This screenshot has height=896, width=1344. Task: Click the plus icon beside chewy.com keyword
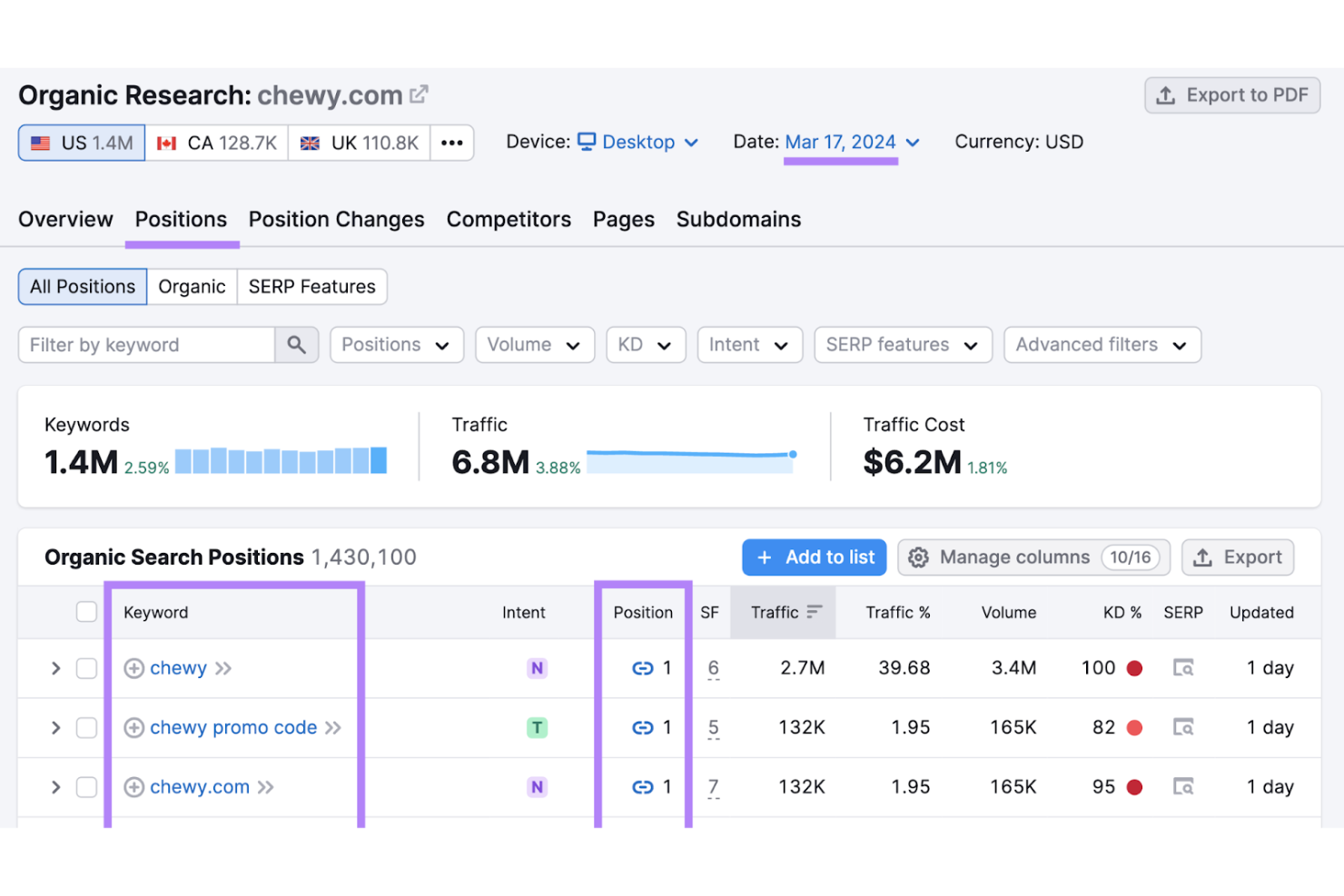pos(133,787)
